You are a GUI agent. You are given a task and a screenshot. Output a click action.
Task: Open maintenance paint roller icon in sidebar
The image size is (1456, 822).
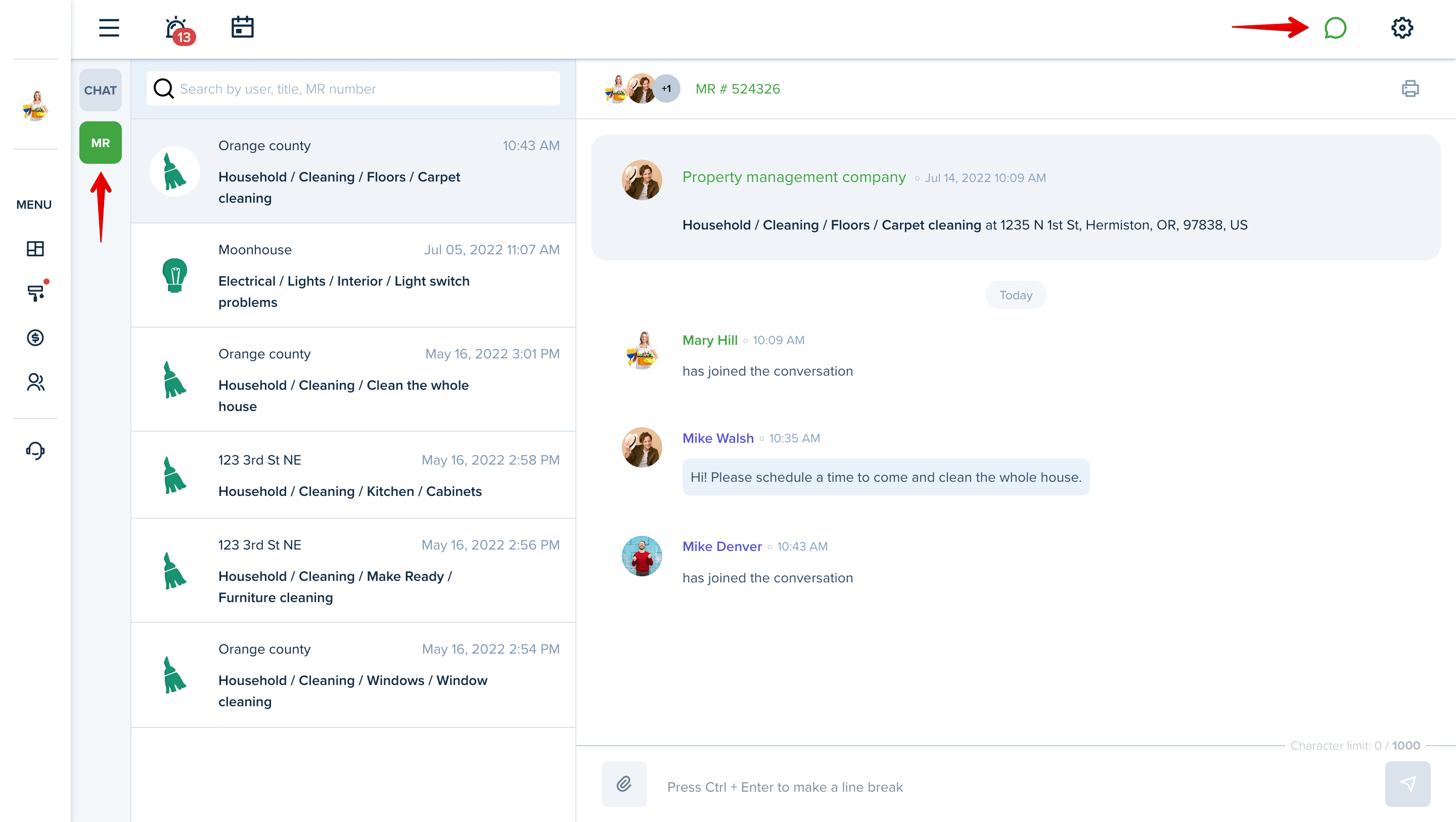coord(37,292)
